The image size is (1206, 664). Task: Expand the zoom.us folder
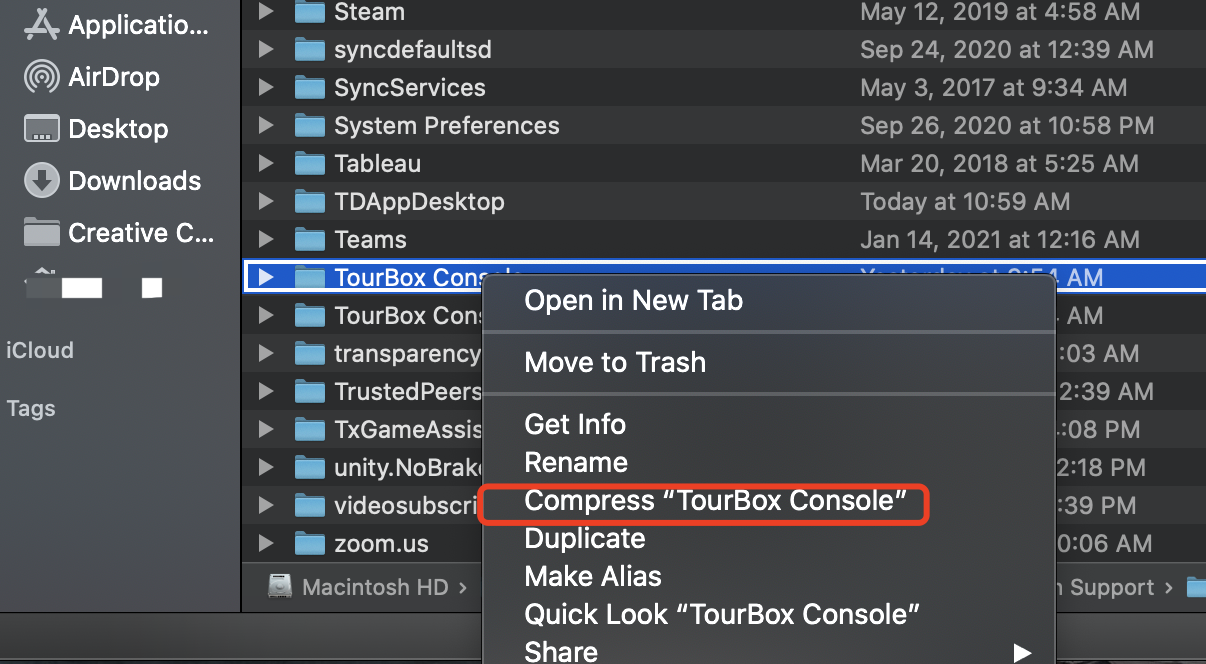point(265,544)
